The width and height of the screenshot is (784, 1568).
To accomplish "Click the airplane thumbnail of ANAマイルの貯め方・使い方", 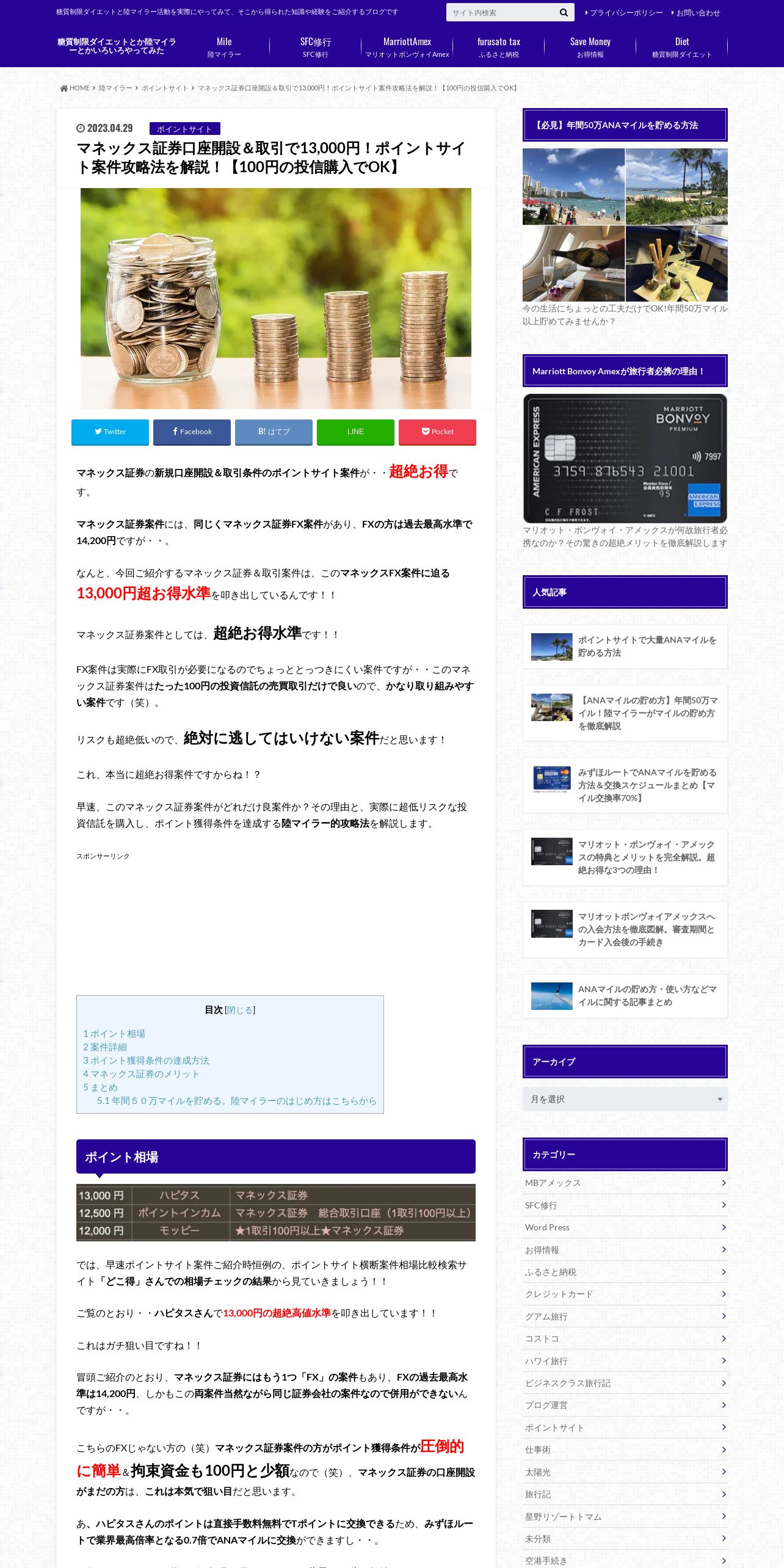I will click(552, 996).
